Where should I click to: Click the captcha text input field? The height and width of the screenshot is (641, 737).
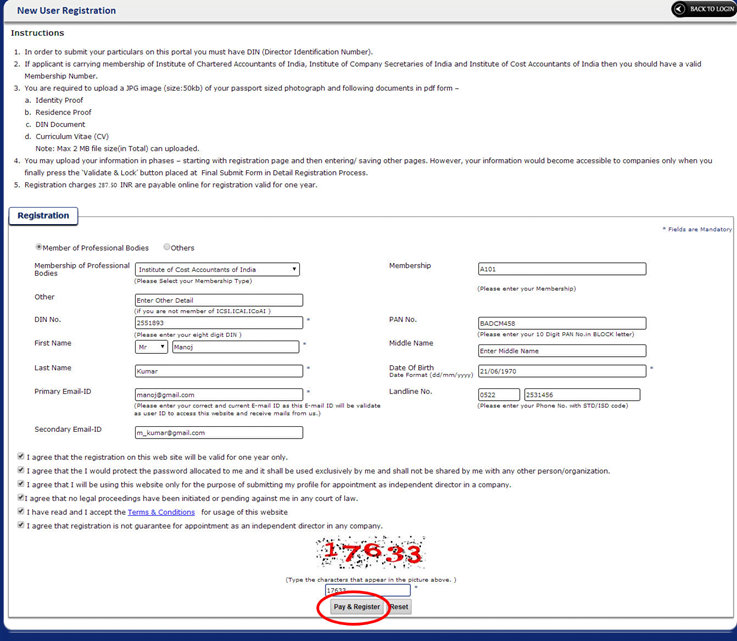(368, 590)
